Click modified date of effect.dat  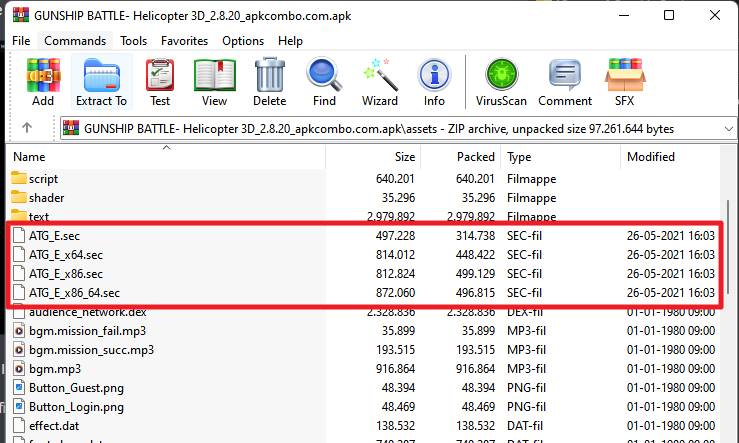tap(671, 426)
